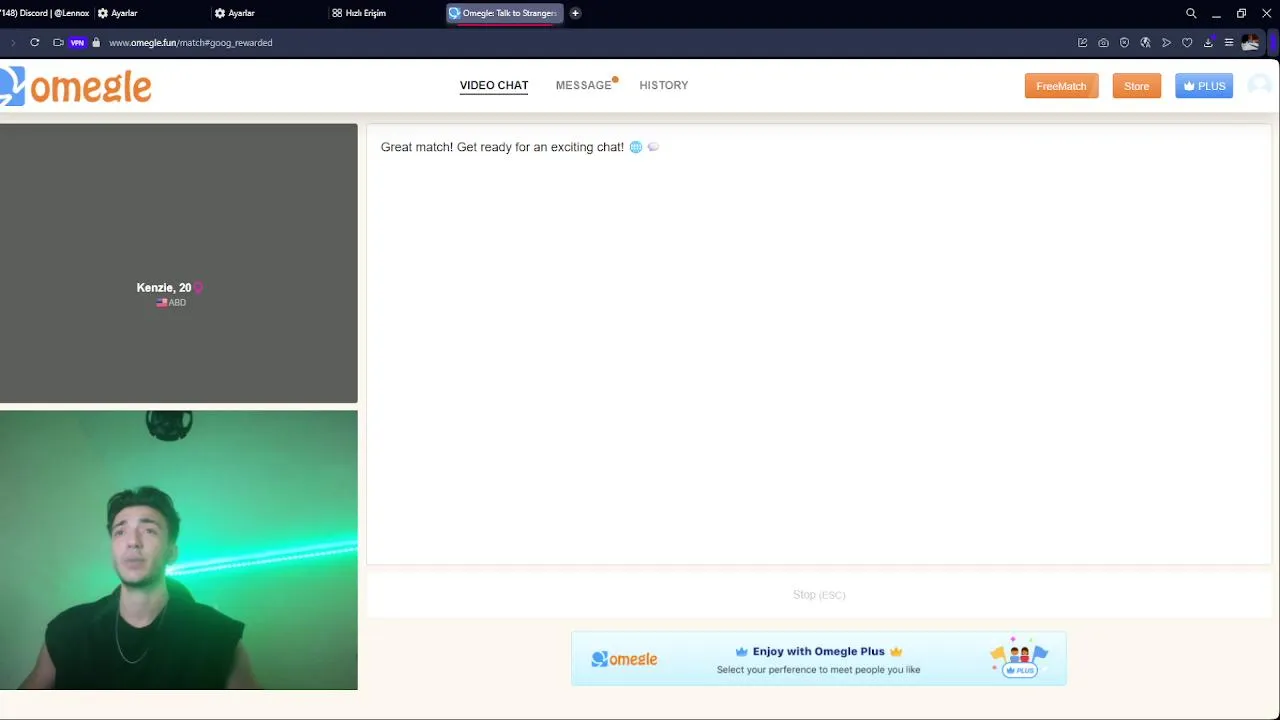Open the tab search magnifier icon
This screenshot has height=720, width=1280.
click(x=1191, y=13)
